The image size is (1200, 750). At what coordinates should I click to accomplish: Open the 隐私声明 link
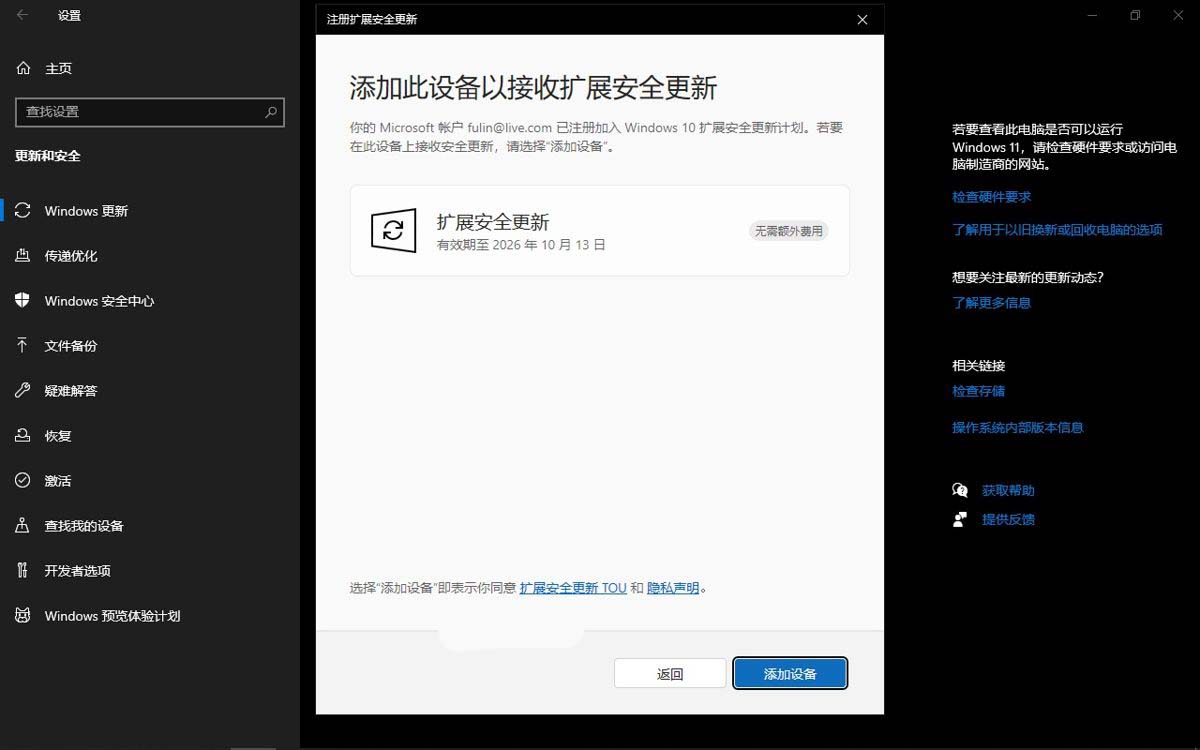(673, 588)
